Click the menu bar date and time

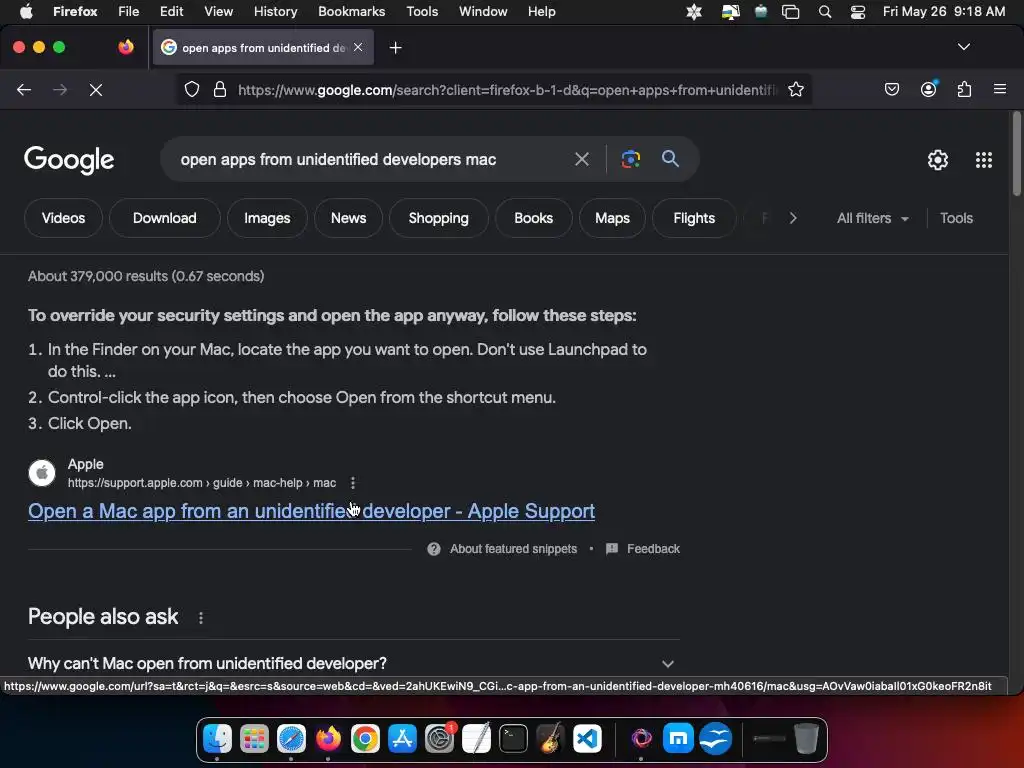click(x=944, y=12)
